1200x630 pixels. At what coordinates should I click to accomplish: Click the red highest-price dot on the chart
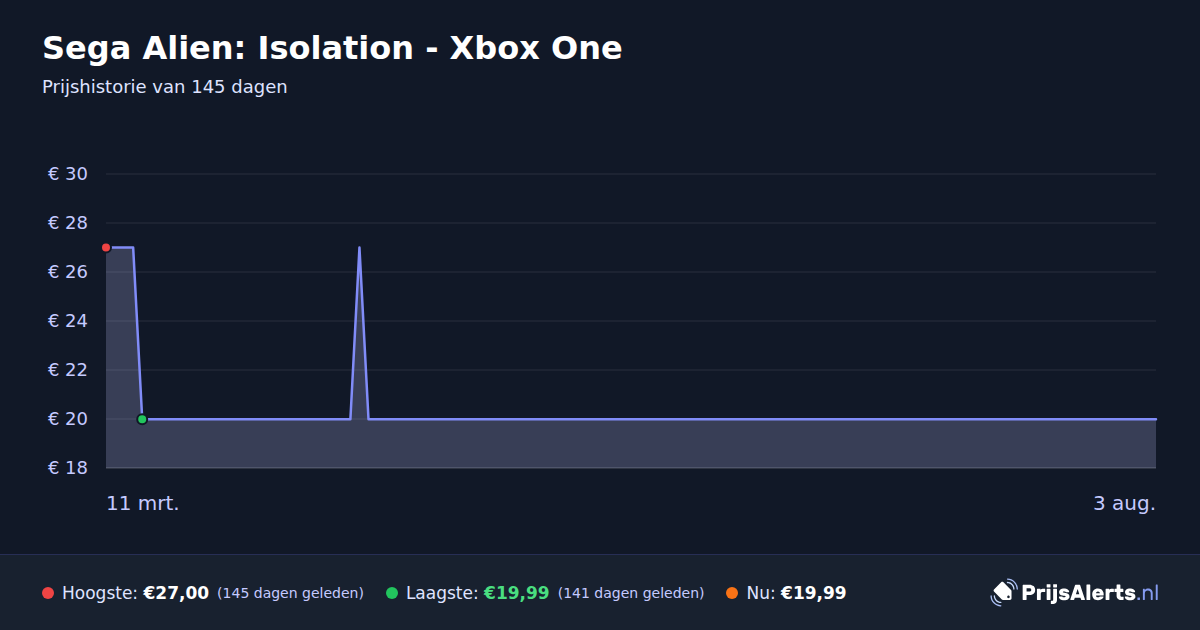click(106, 247)
